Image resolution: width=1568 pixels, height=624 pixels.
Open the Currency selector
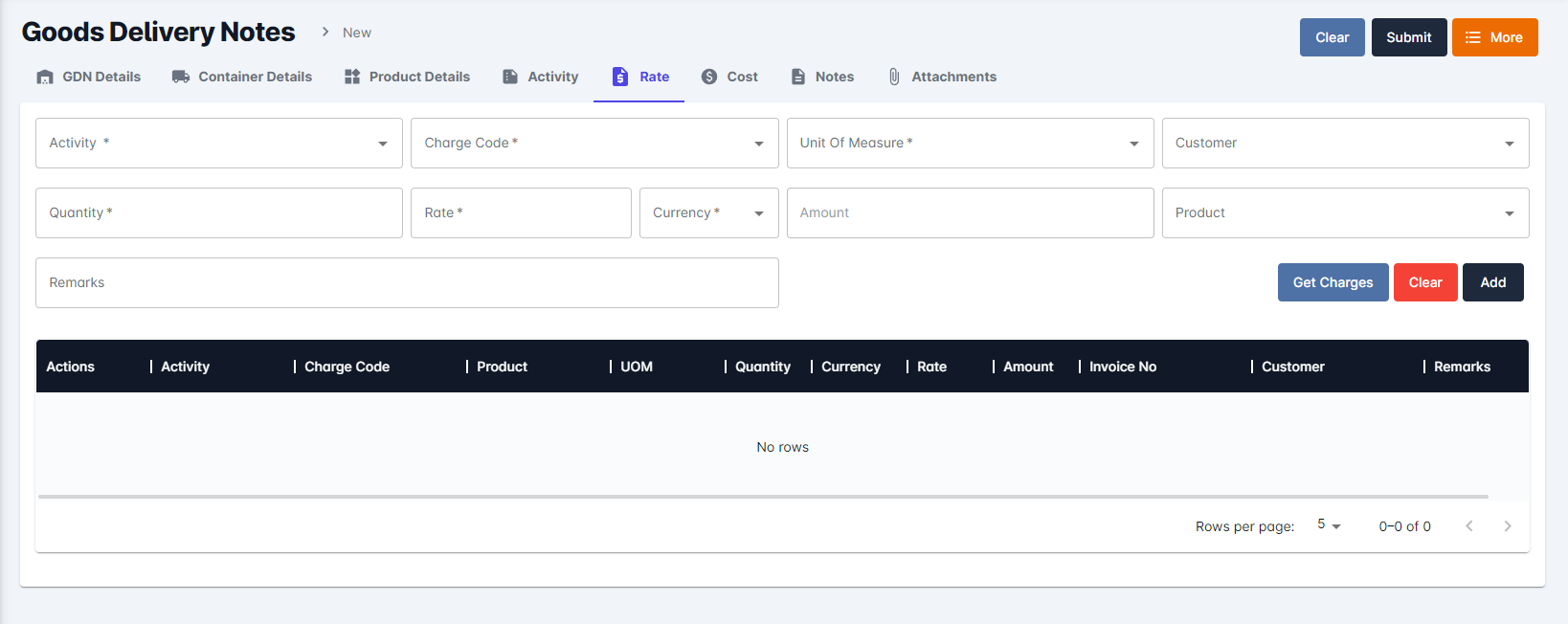click(x=759, y=213)
